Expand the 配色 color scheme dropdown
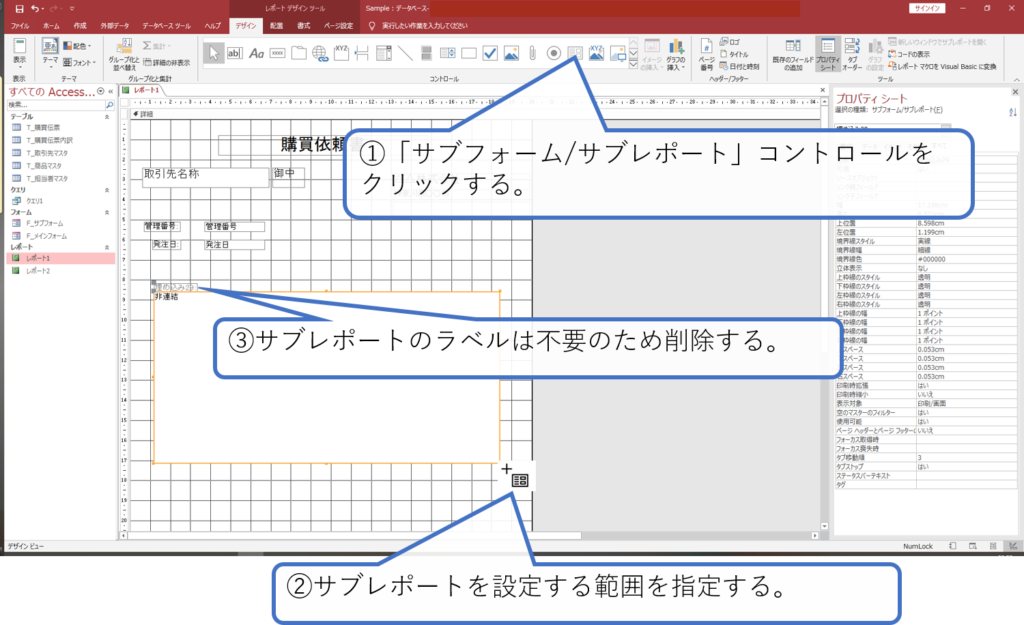 [79, 46]
